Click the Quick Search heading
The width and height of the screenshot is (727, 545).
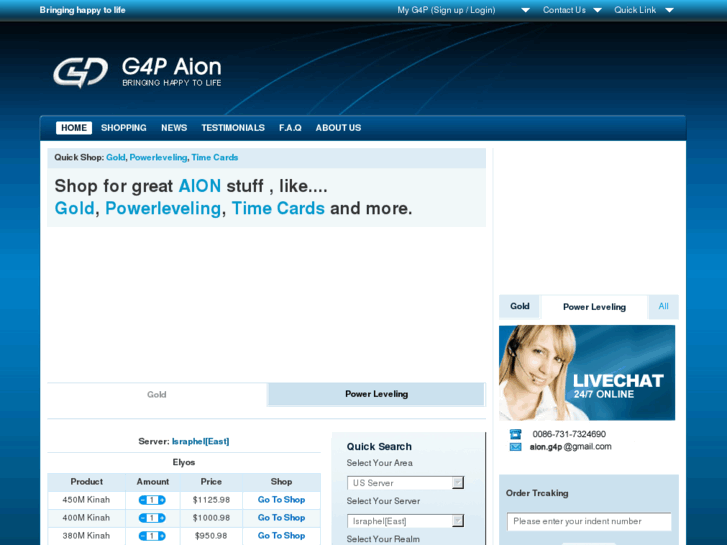(x=379, y=447)
